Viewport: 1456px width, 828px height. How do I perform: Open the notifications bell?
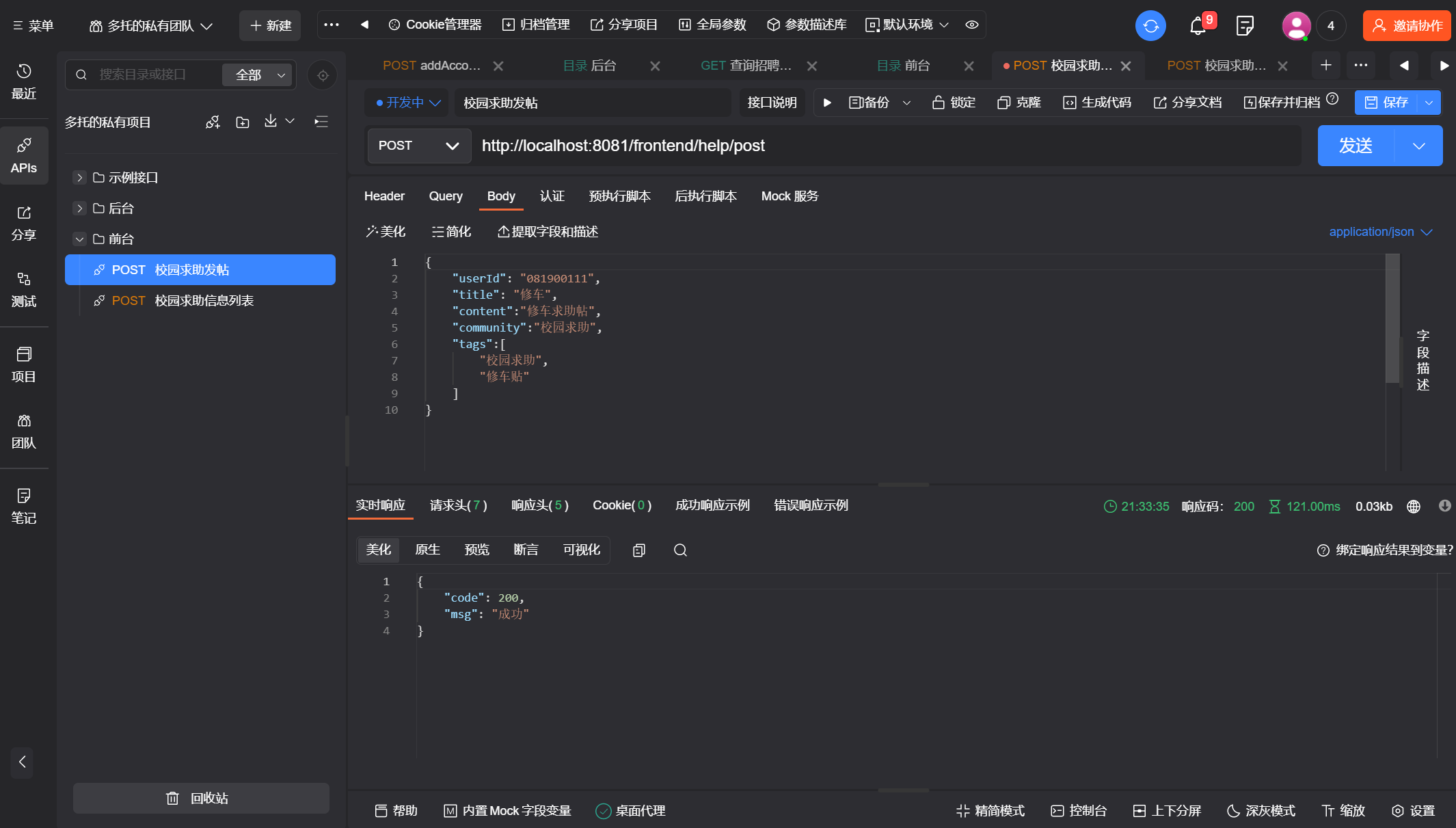(1197, 27)
